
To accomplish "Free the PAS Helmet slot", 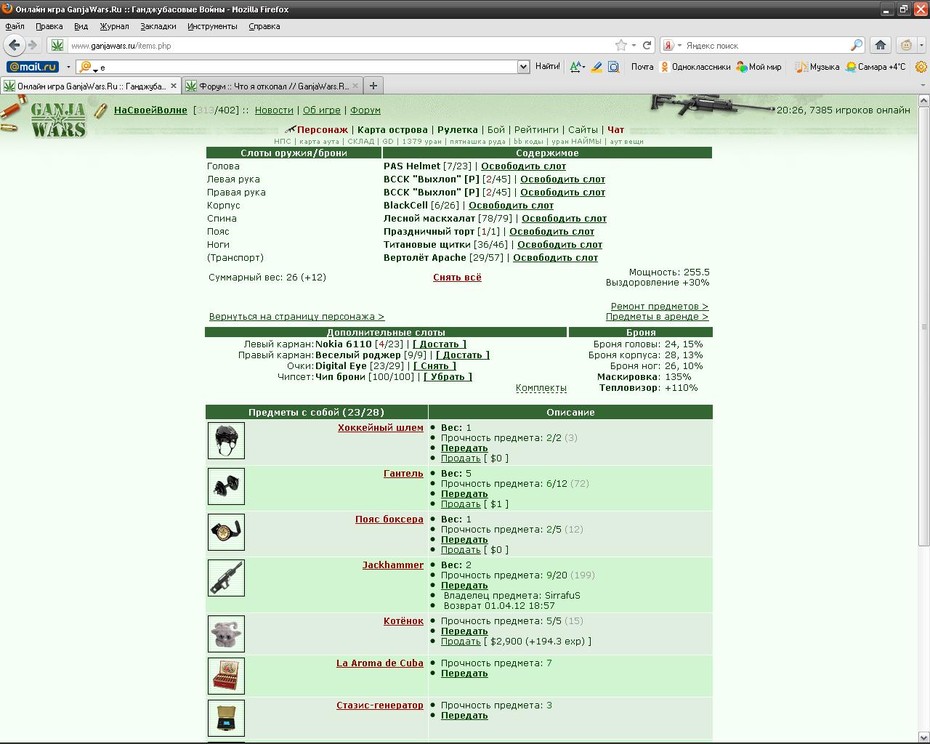I will tap(523, 166).
